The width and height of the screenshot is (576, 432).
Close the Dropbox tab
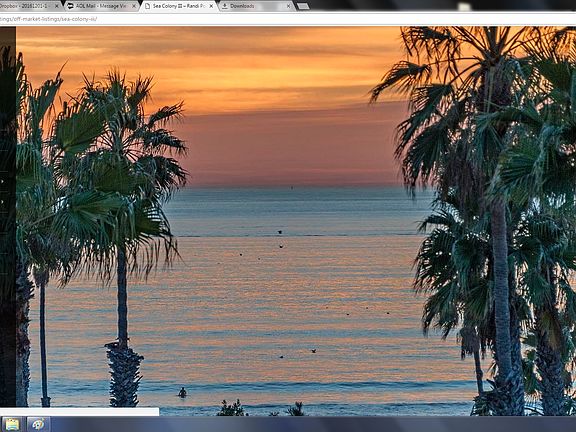click(57, 6)
